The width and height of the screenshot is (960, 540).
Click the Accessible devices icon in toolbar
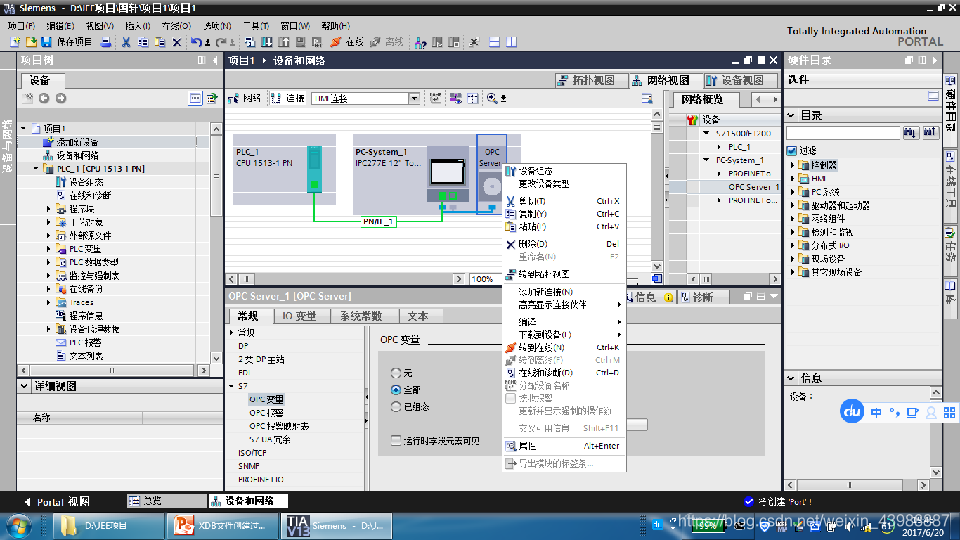pos(420,42)
